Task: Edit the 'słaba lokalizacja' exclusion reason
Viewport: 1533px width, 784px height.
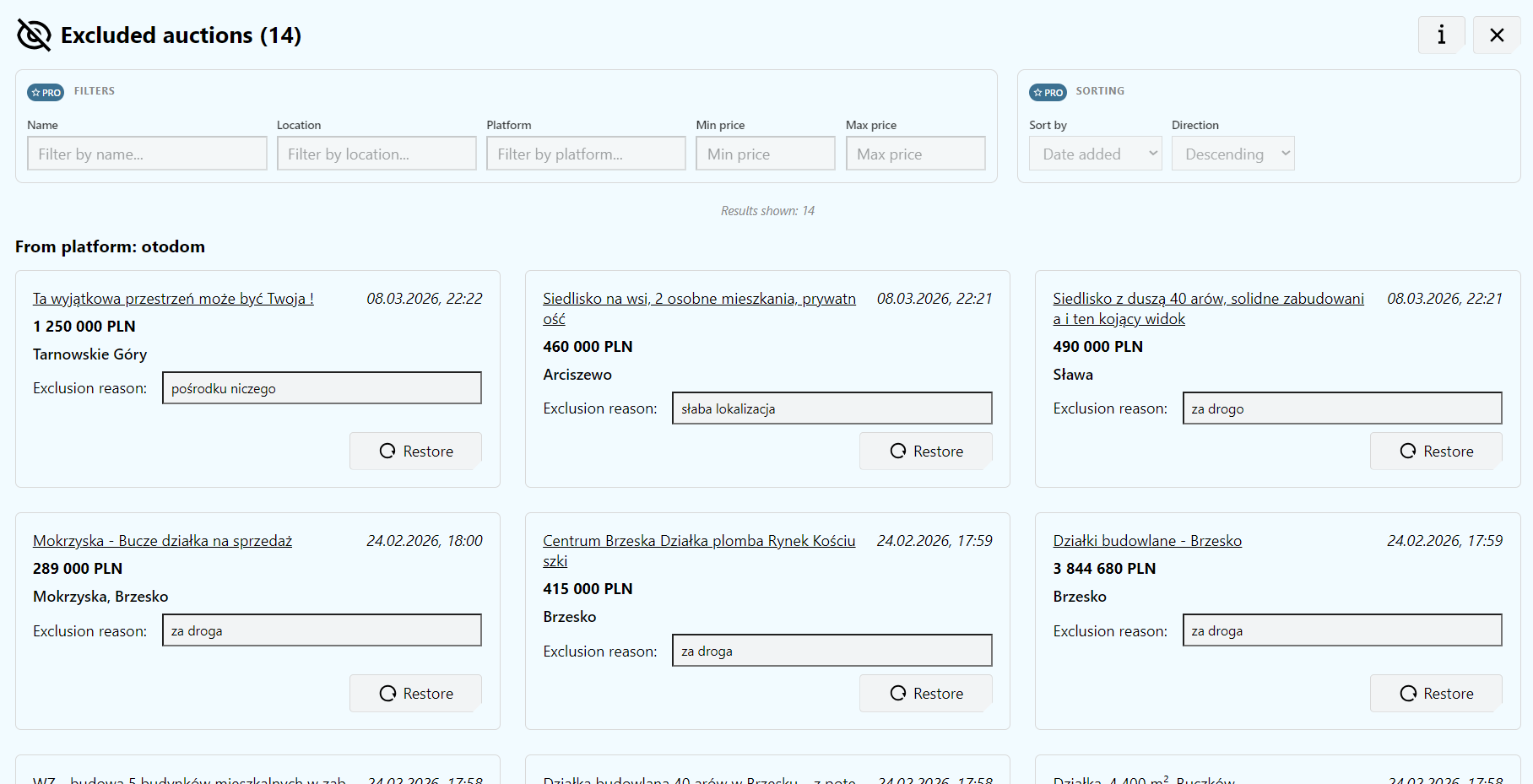Action: point(832,408)
